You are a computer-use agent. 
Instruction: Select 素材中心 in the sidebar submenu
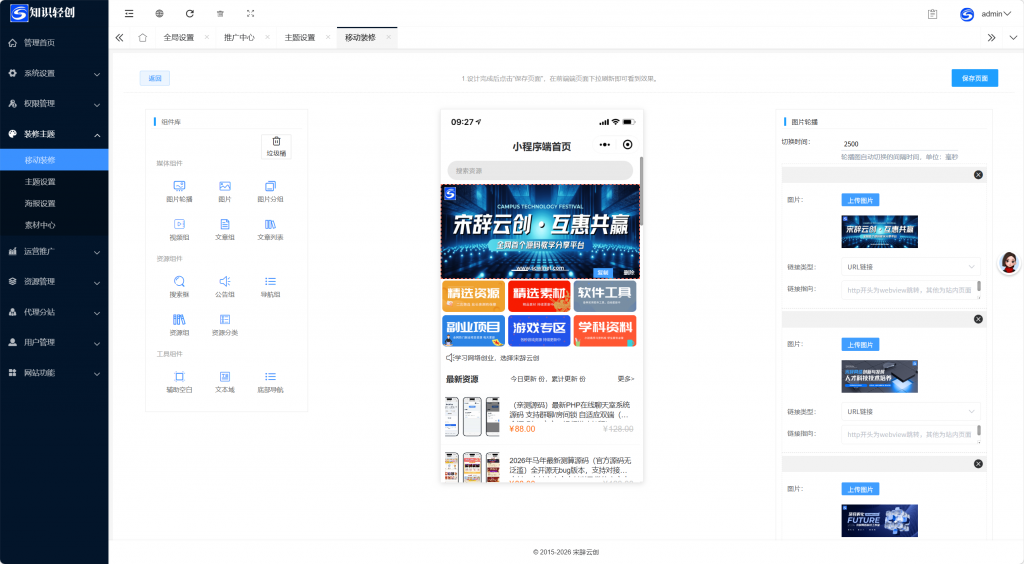click(x=54, y=225)
